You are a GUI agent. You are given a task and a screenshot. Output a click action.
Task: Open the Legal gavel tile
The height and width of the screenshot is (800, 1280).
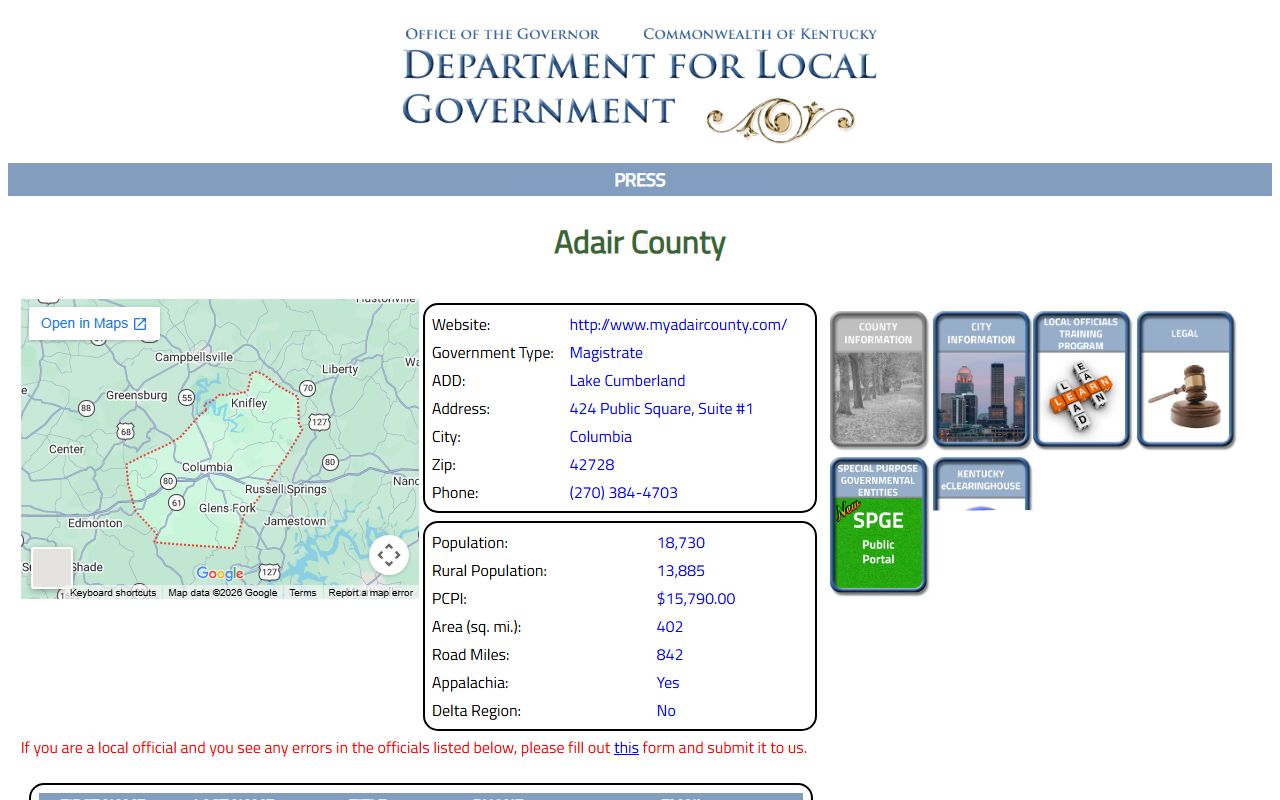(1185, 379)
